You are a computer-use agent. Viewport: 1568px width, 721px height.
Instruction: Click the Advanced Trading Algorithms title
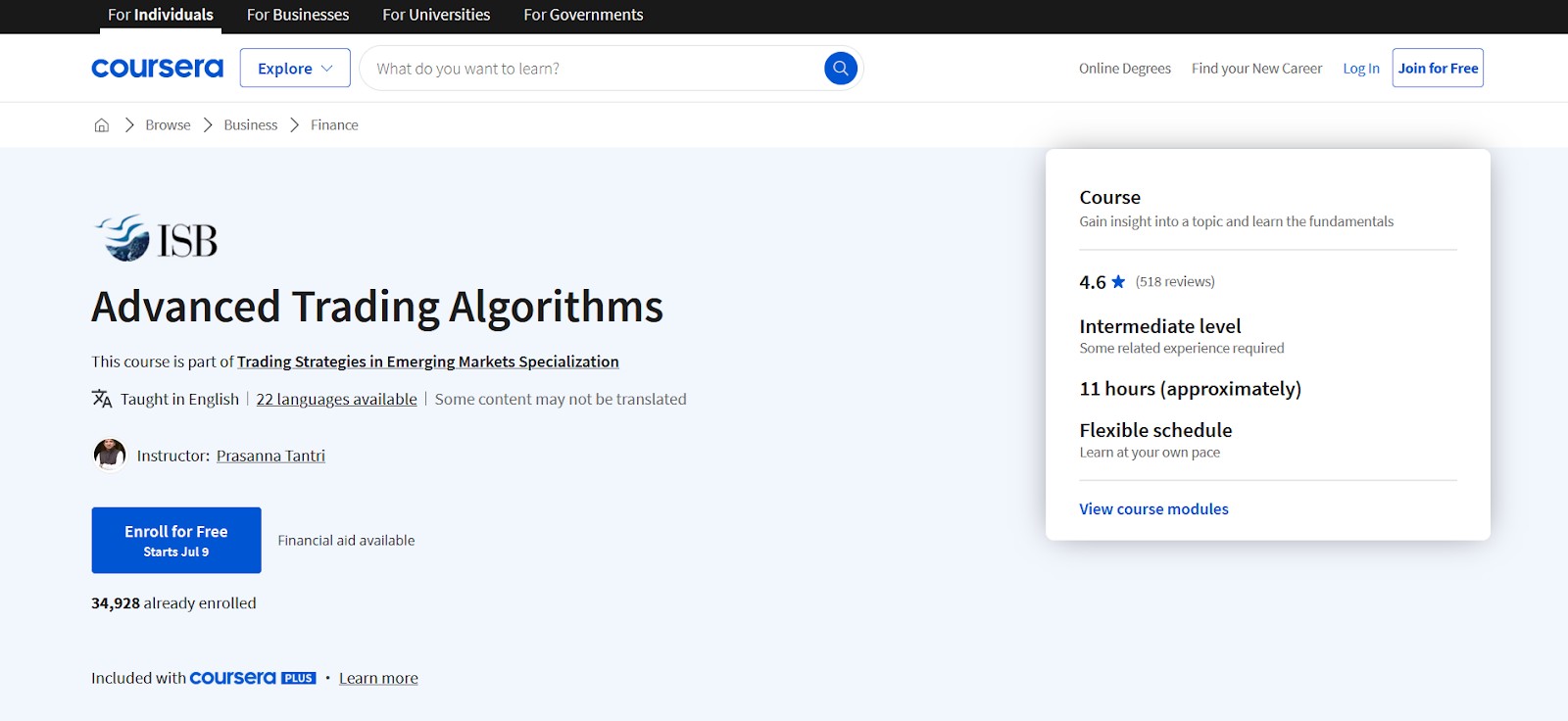coord(377,307)
